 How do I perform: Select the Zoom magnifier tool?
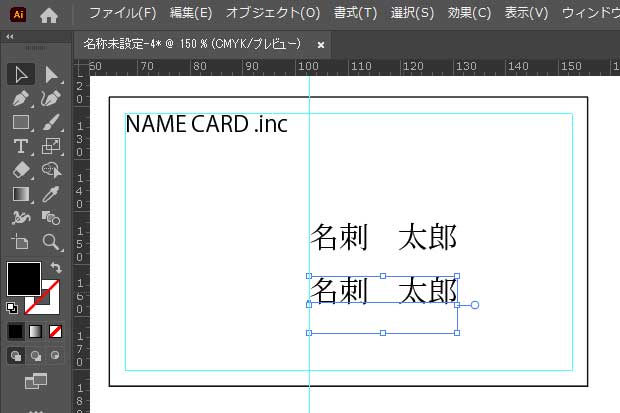point(51,242)
